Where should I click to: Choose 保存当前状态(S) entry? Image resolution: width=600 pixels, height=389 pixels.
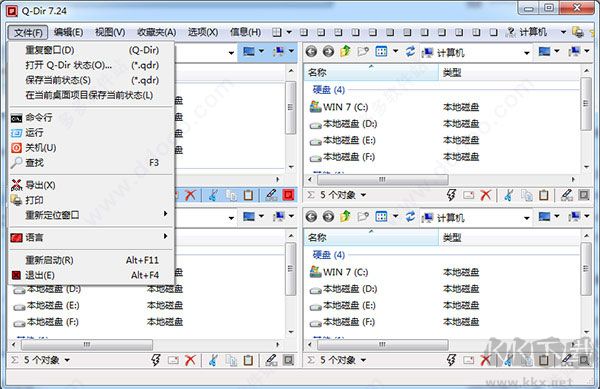(x=91, y=80)
